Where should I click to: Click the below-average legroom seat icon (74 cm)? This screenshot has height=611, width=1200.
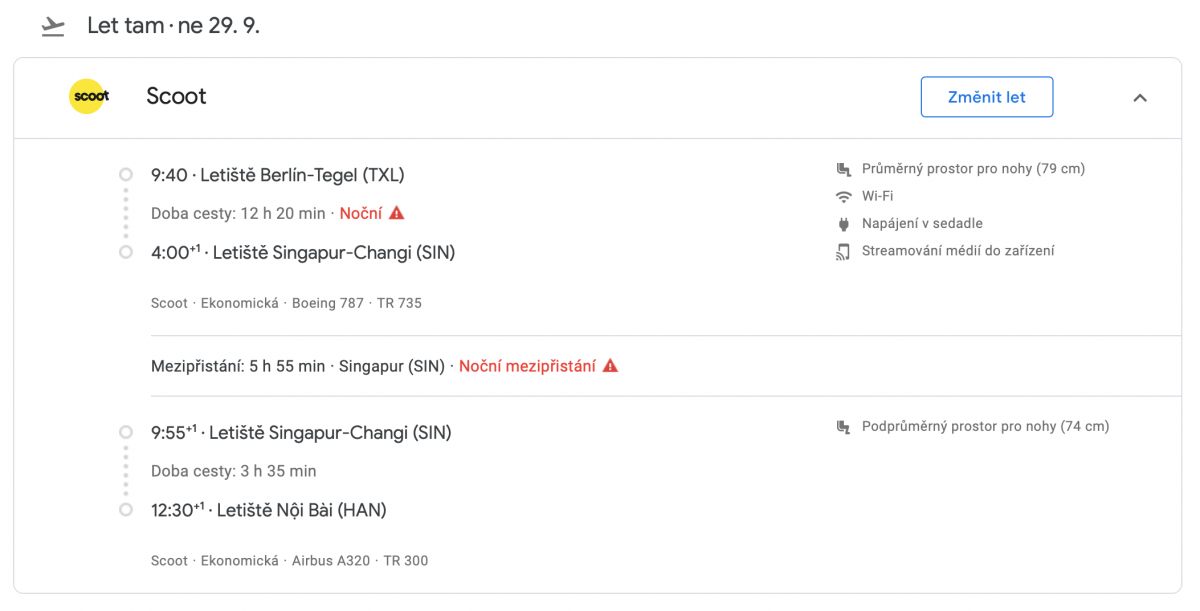(x=844, y=427)
